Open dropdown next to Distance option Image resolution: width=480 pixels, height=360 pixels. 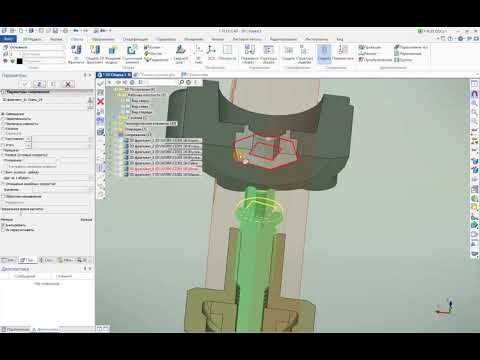click(x=29, y=139)
